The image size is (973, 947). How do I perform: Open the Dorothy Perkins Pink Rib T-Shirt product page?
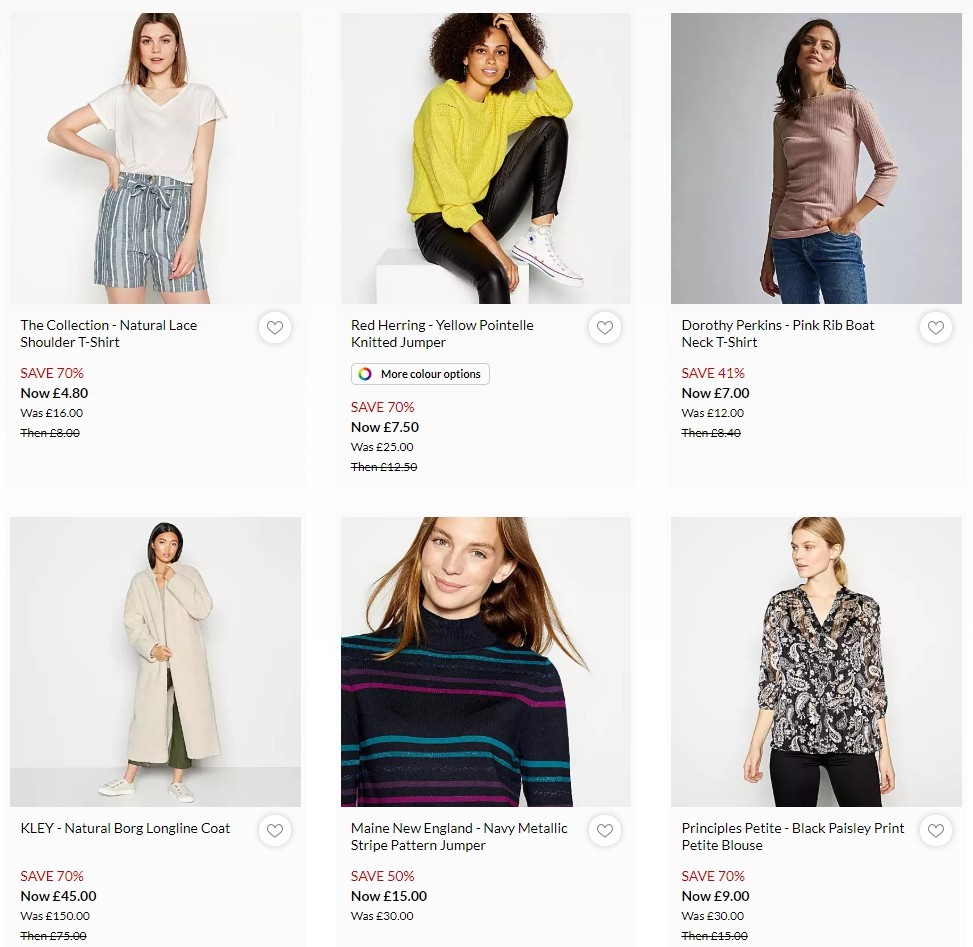(x=778, y=334)
